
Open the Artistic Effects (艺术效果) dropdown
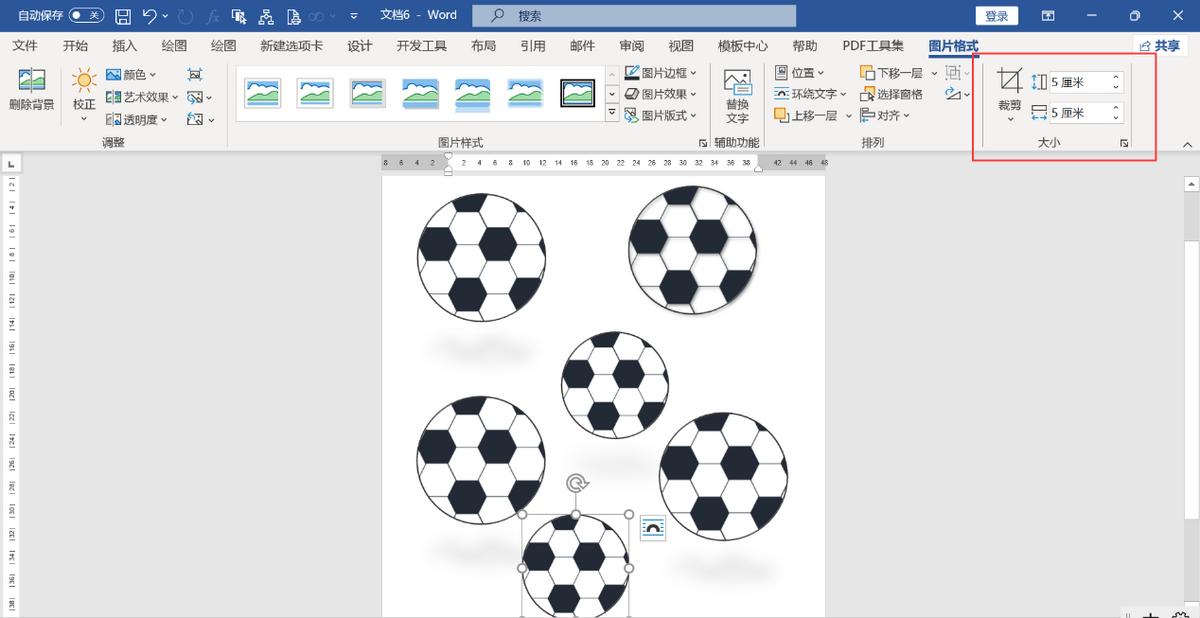(x=143, y=97)
